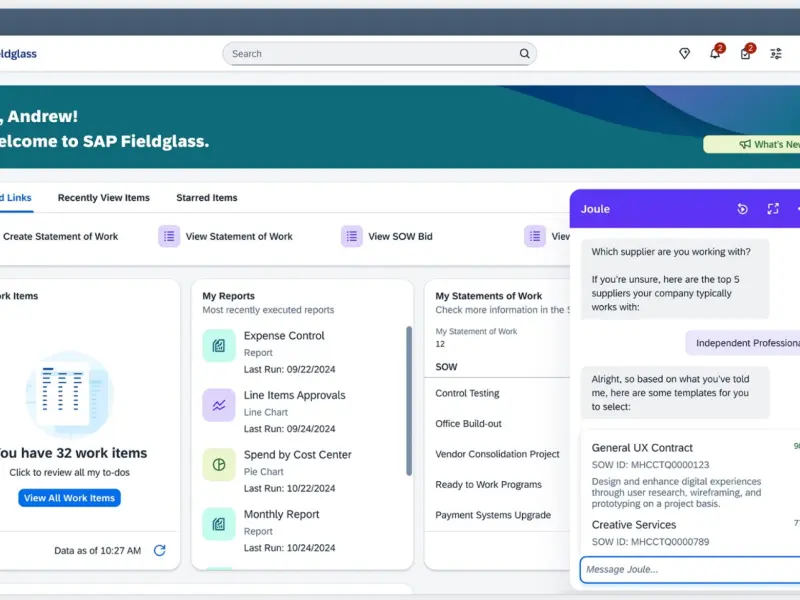Expand Joule panel to full screen
This screenshot has width=800, height=600.
773,209
